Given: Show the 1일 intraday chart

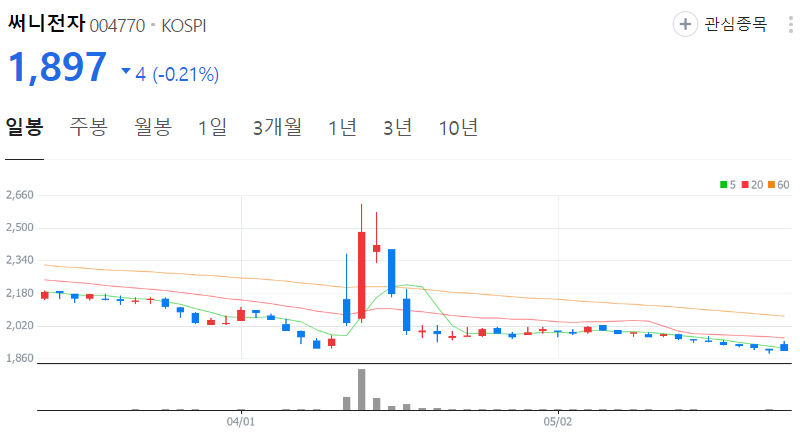Looking at the screenshot, I should coord(213,127).
